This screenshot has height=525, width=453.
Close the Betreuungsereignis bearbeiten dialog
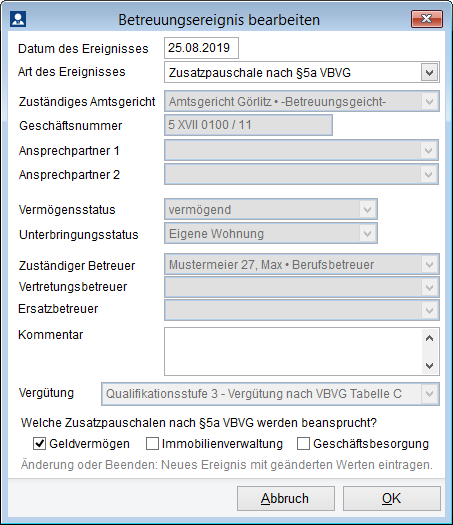427,19
